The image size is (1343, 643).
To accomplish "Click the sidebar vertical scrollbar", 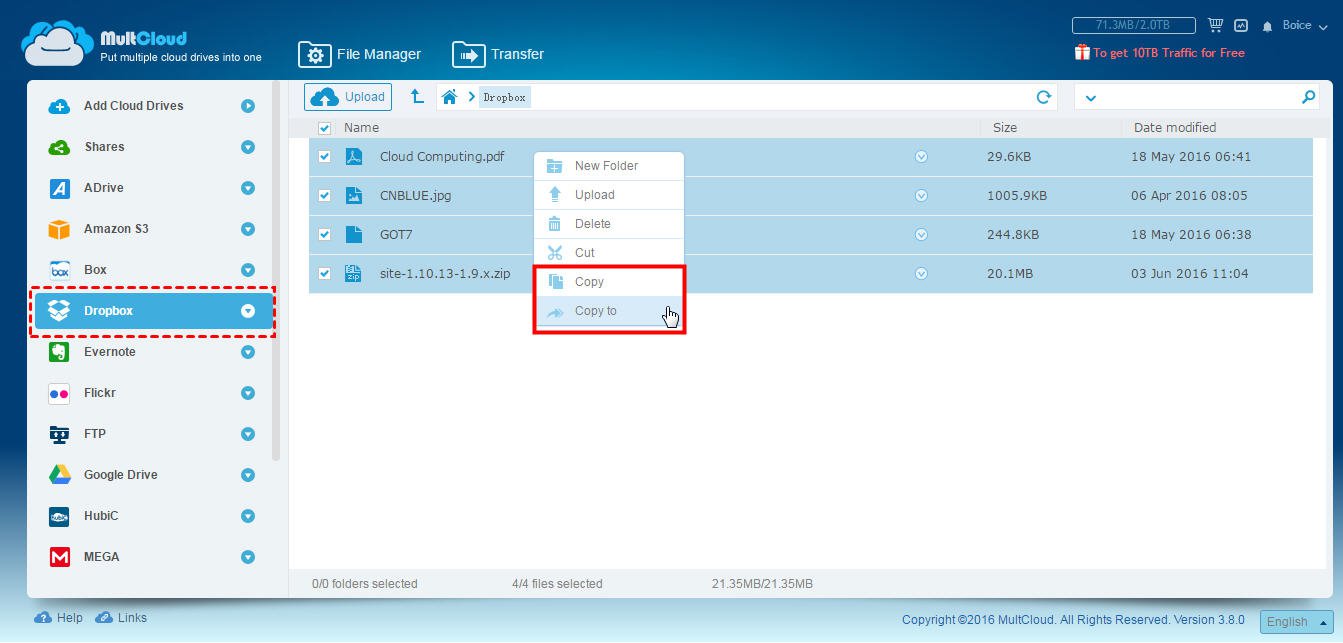I will tap(276, 270).
